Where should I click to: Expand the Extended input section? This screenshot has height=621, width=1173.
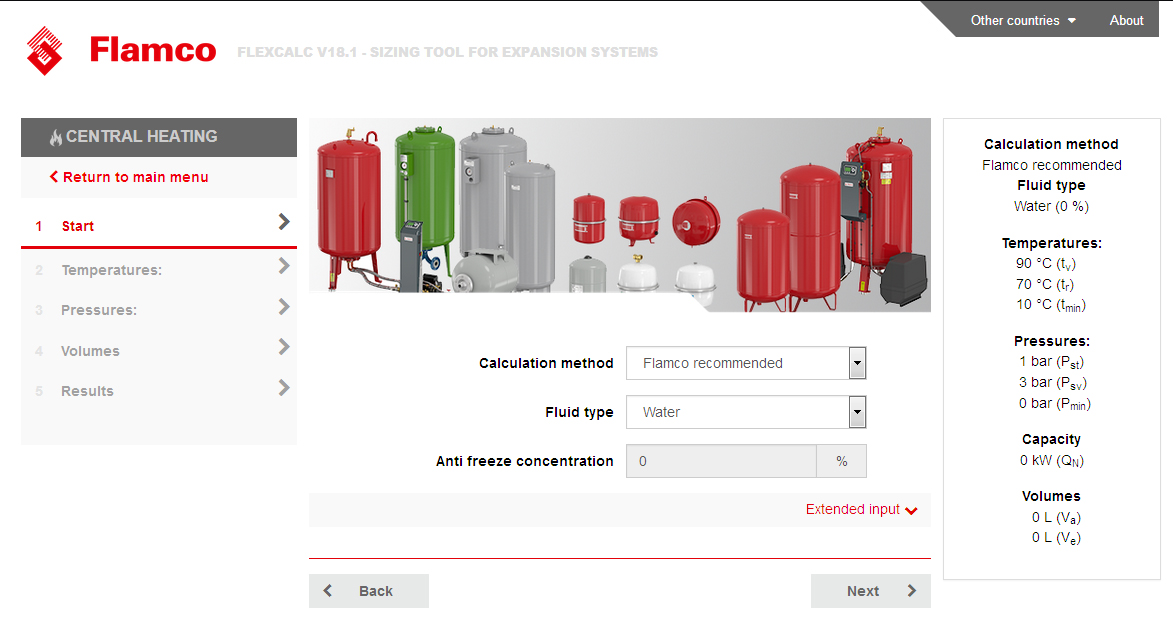coord(861,510)
